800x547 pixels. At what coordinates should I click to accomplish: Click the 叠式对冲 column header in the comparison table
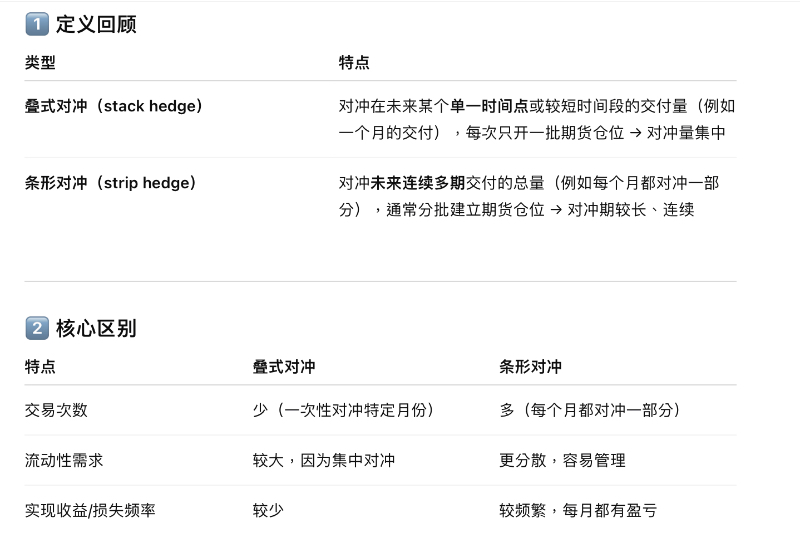click(284, 367)
